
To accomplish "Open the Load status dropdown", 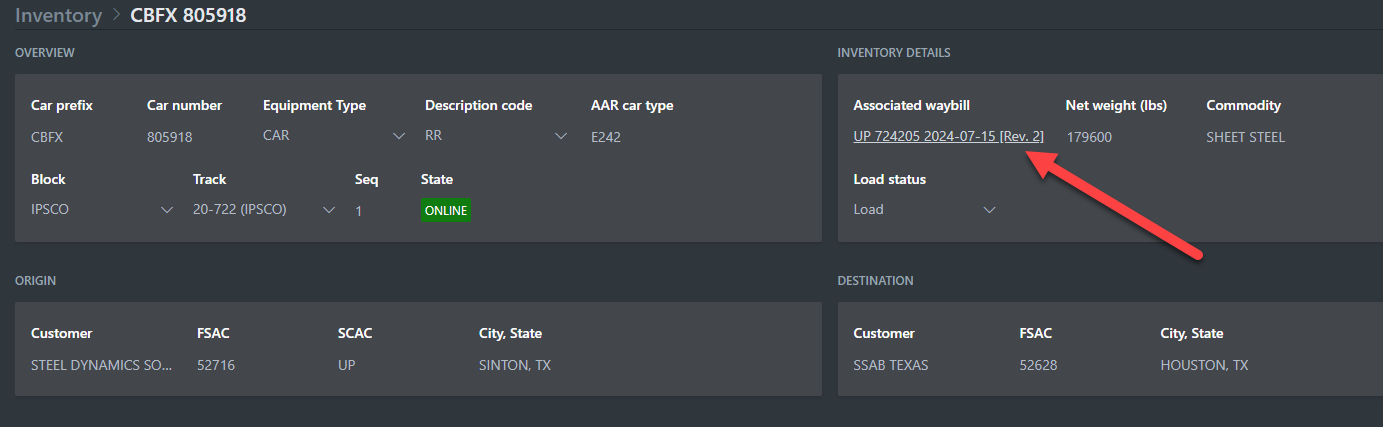I will [x=924, y=210].
